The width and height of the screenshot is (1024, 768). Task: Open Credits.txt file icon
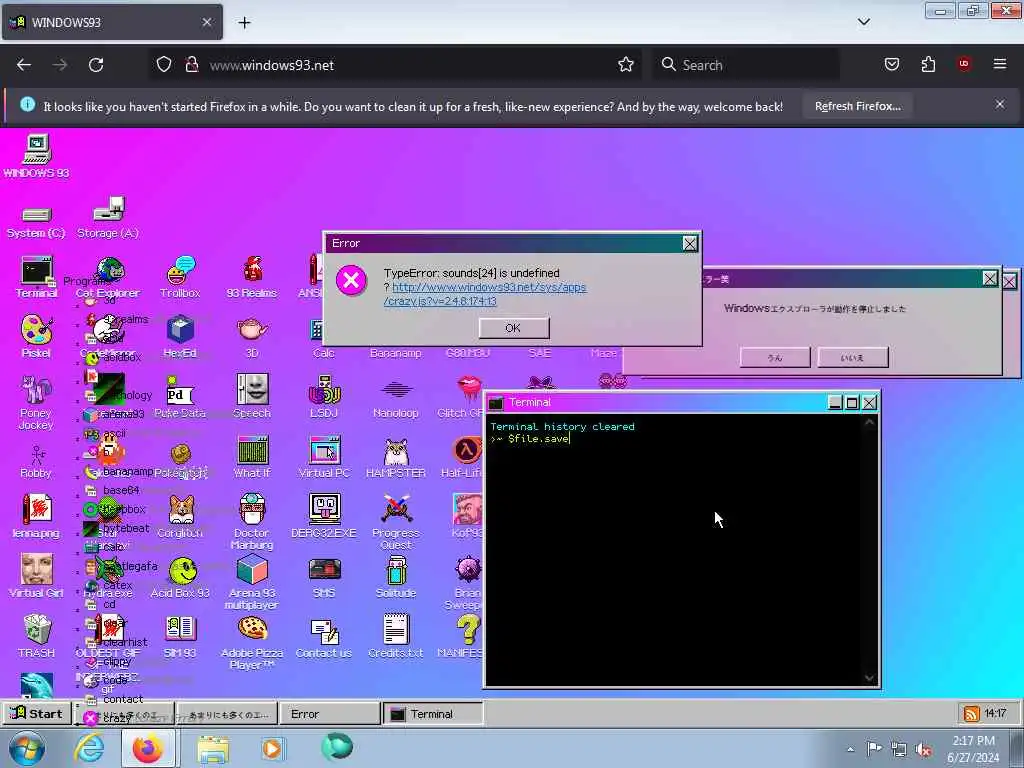396,636
